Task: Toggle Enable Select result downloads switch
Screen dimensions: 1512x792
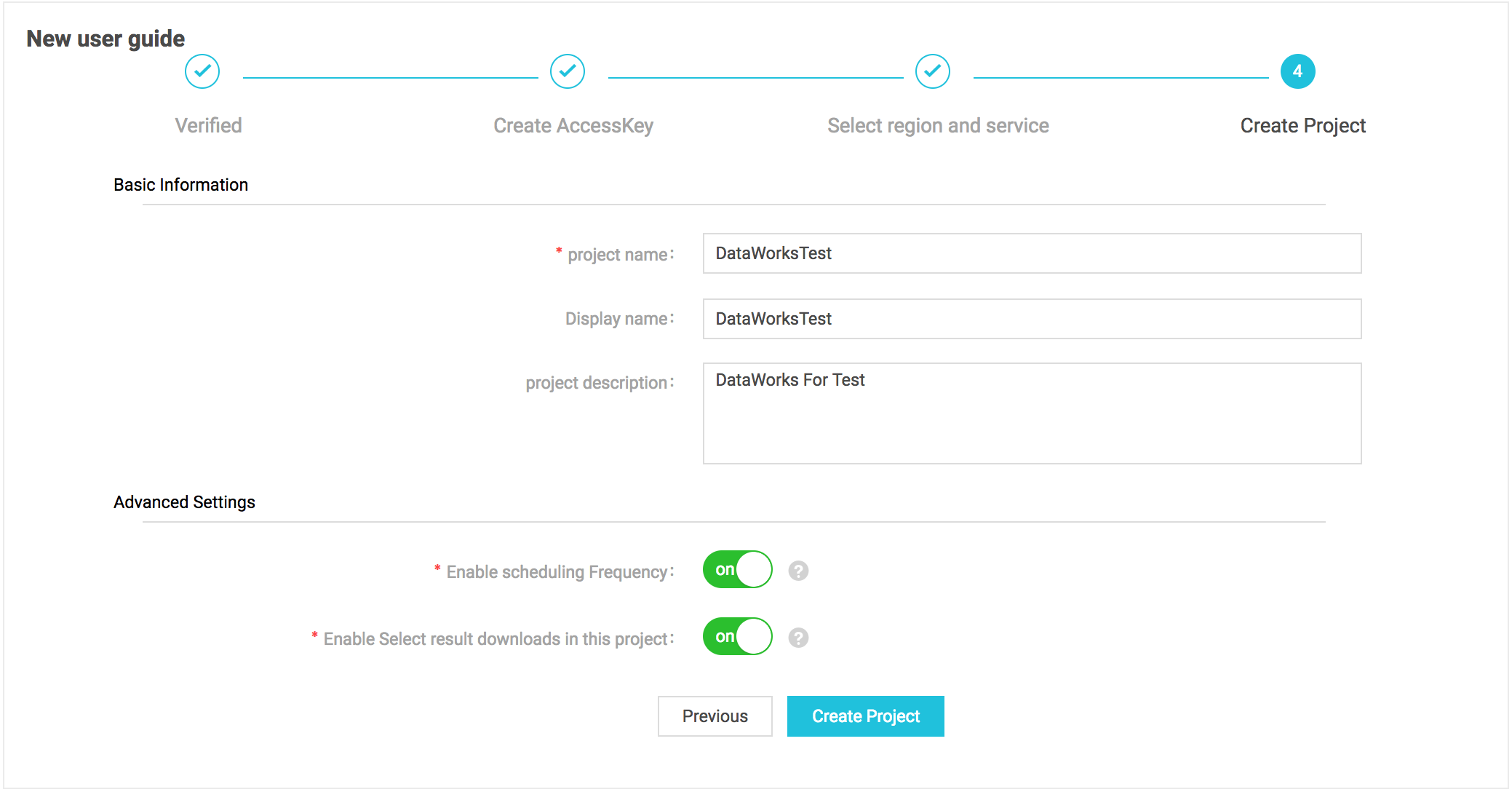Action: 737,636
